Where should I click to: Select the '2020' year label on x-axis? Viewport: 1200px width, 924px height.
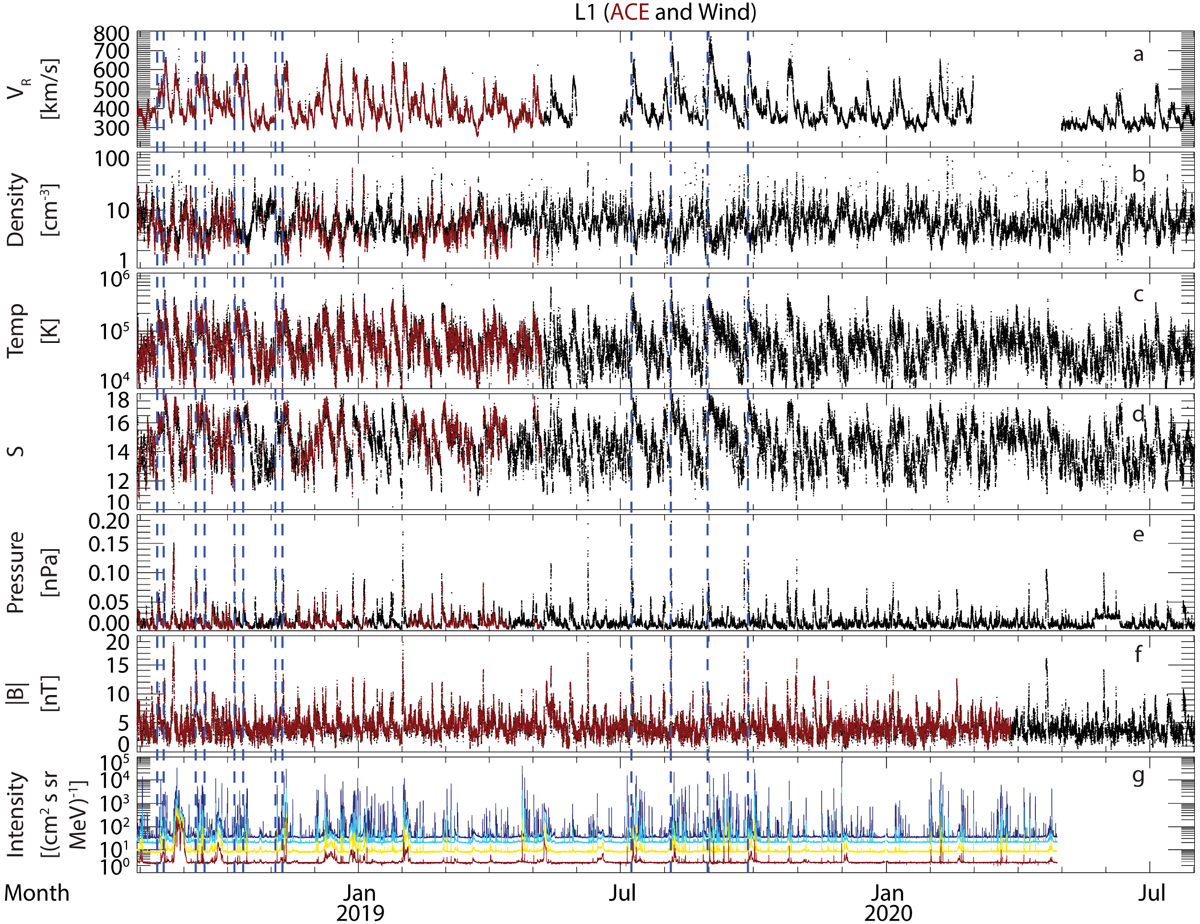pyautogui.click(x=890, y=911)
